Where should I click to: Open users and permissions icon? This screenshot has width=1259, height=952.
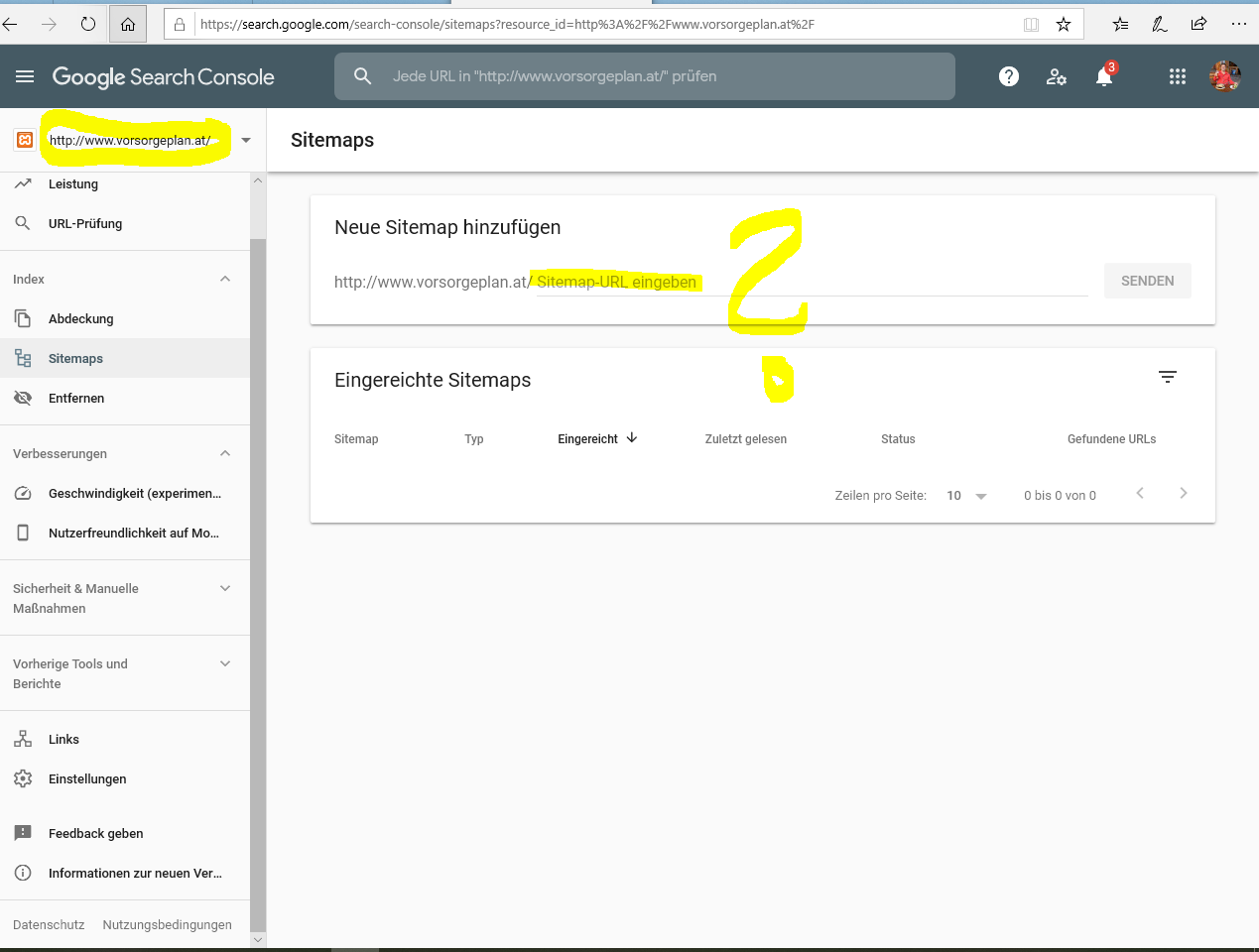point(1057,76)
